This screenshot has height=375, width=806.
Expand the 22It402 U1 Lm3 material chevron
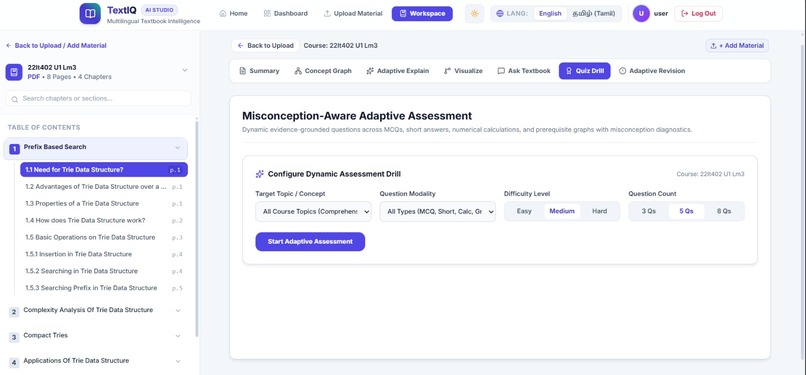coord(185,70)
